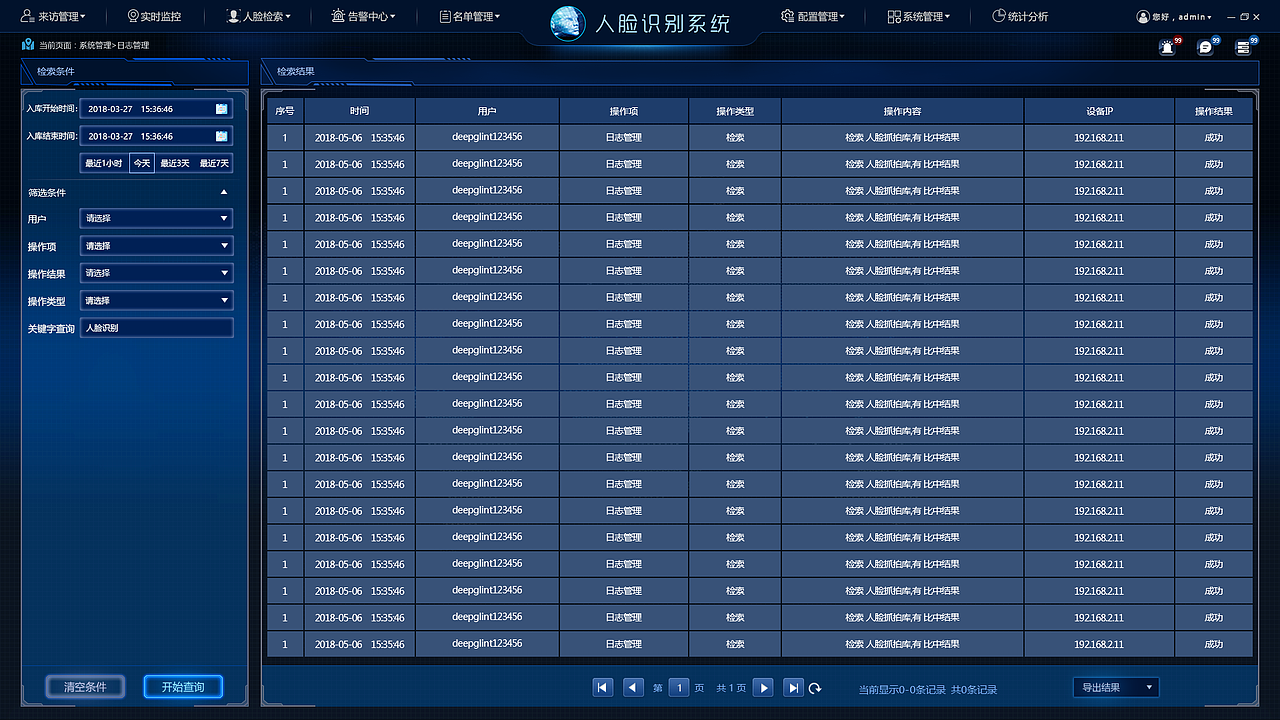Open the admin user account dropdown

(1174, 17)
